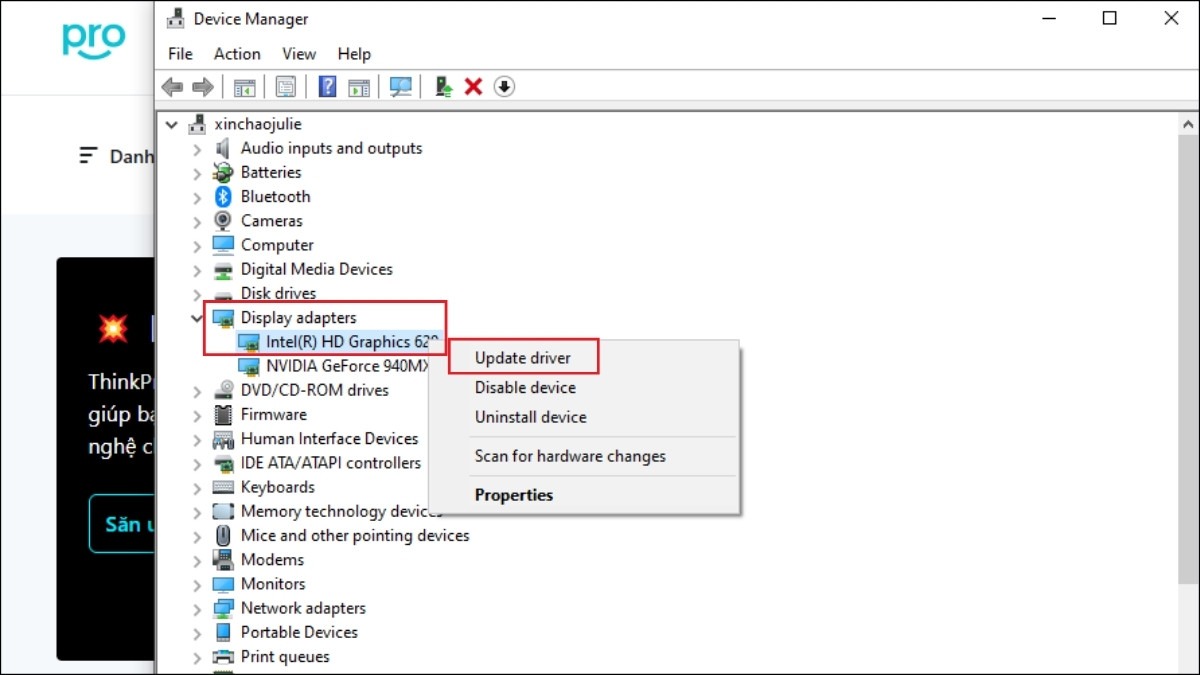Open the File menu

[x=180, y=54]
